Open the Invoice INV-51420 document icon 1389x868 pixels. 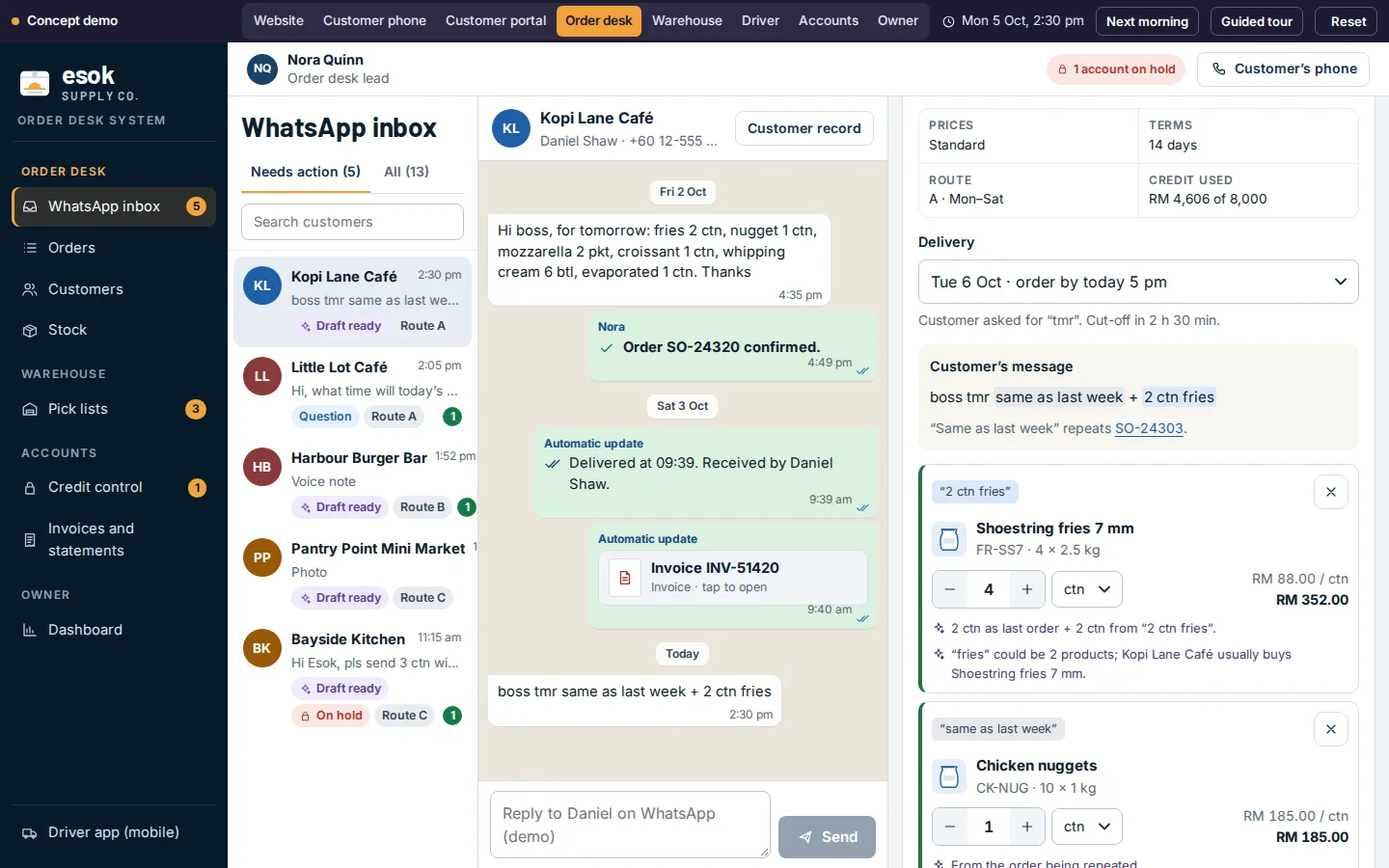(625, 578)
